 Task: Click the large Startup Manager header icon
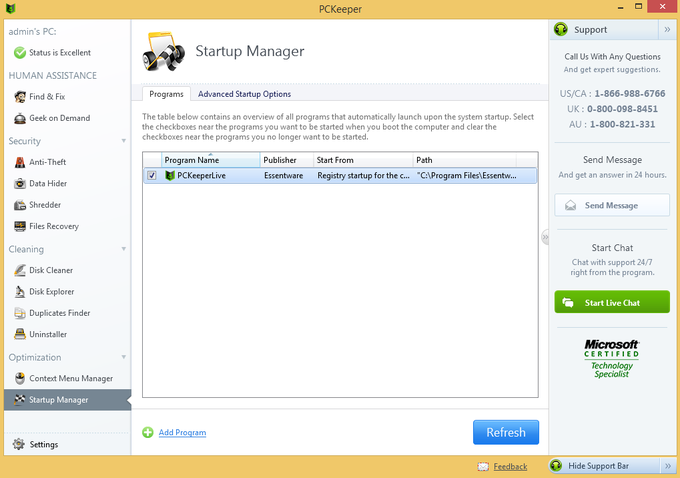click(164, 52)
